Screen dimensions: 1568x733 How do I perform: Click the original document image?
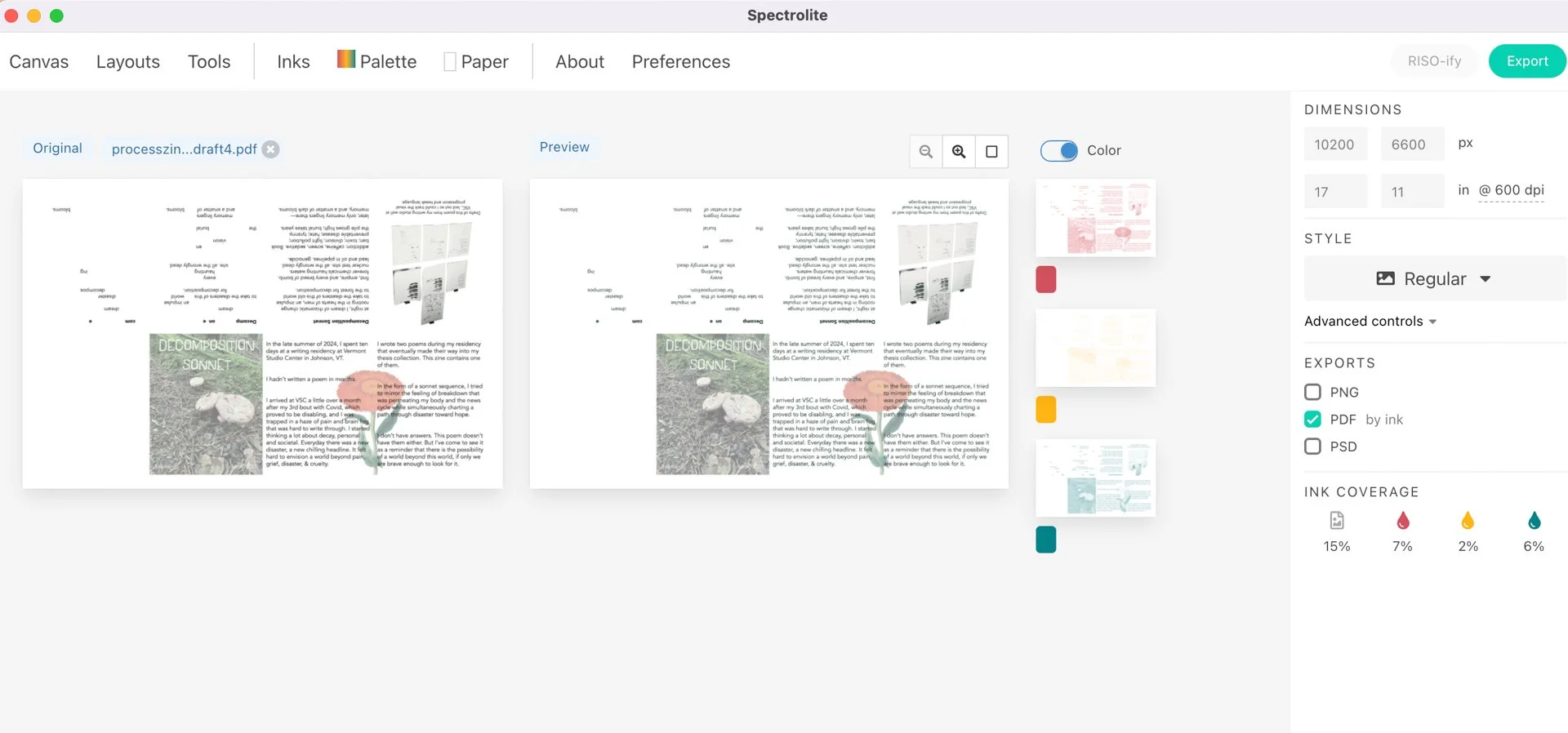click(x=262, y=334)
